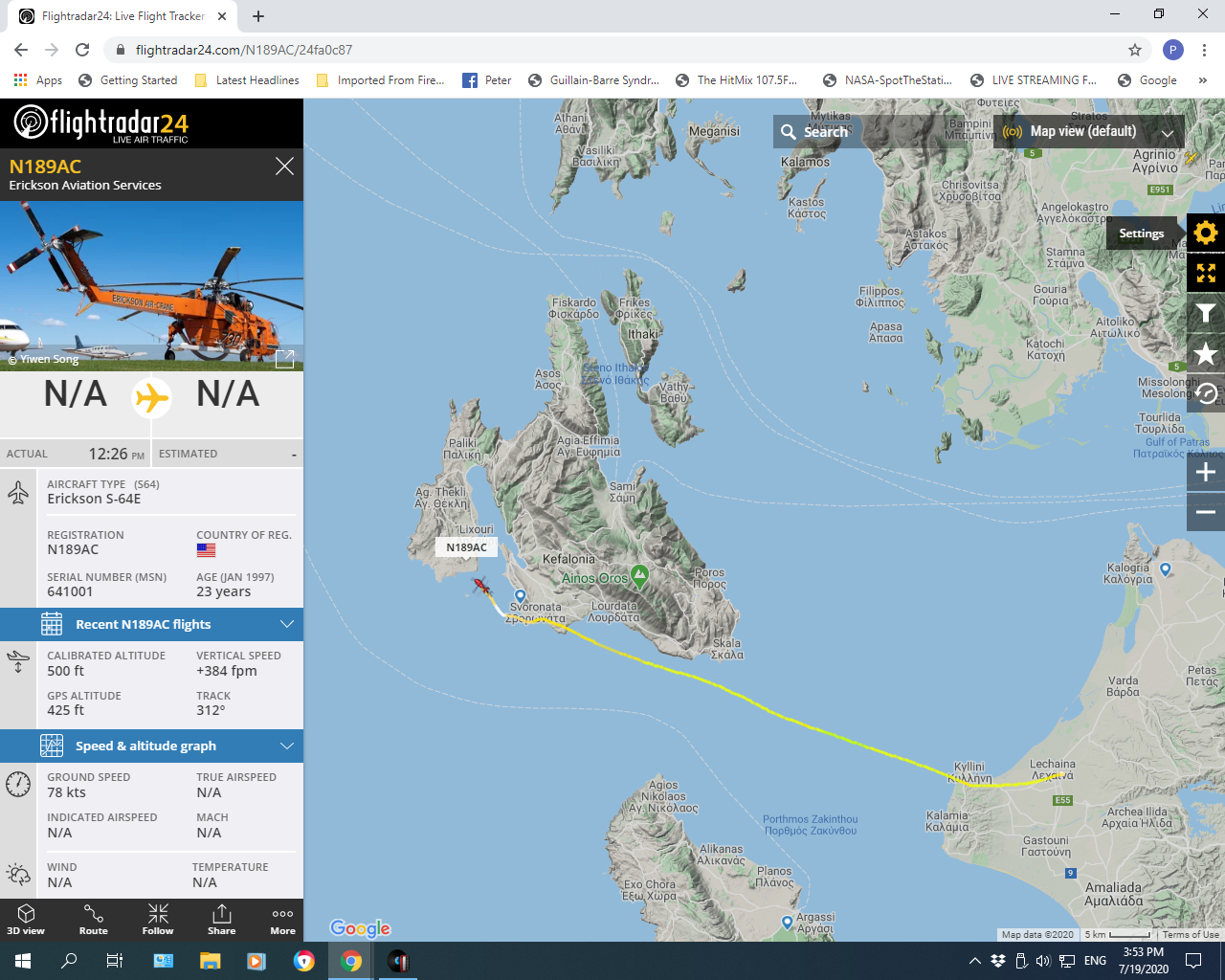Click the N189AC label on map
1225x980 pixels.
[466, 547]
